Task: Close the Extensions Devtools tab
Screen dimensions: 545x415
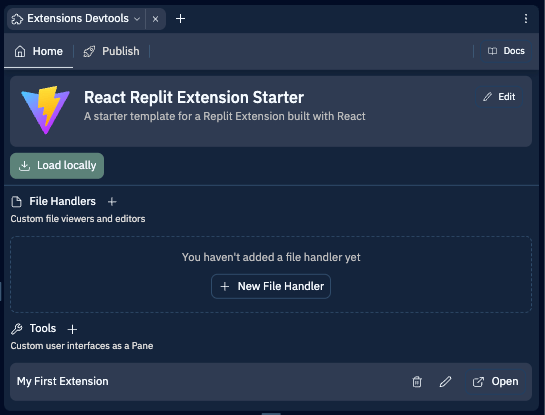Action: 155,19
